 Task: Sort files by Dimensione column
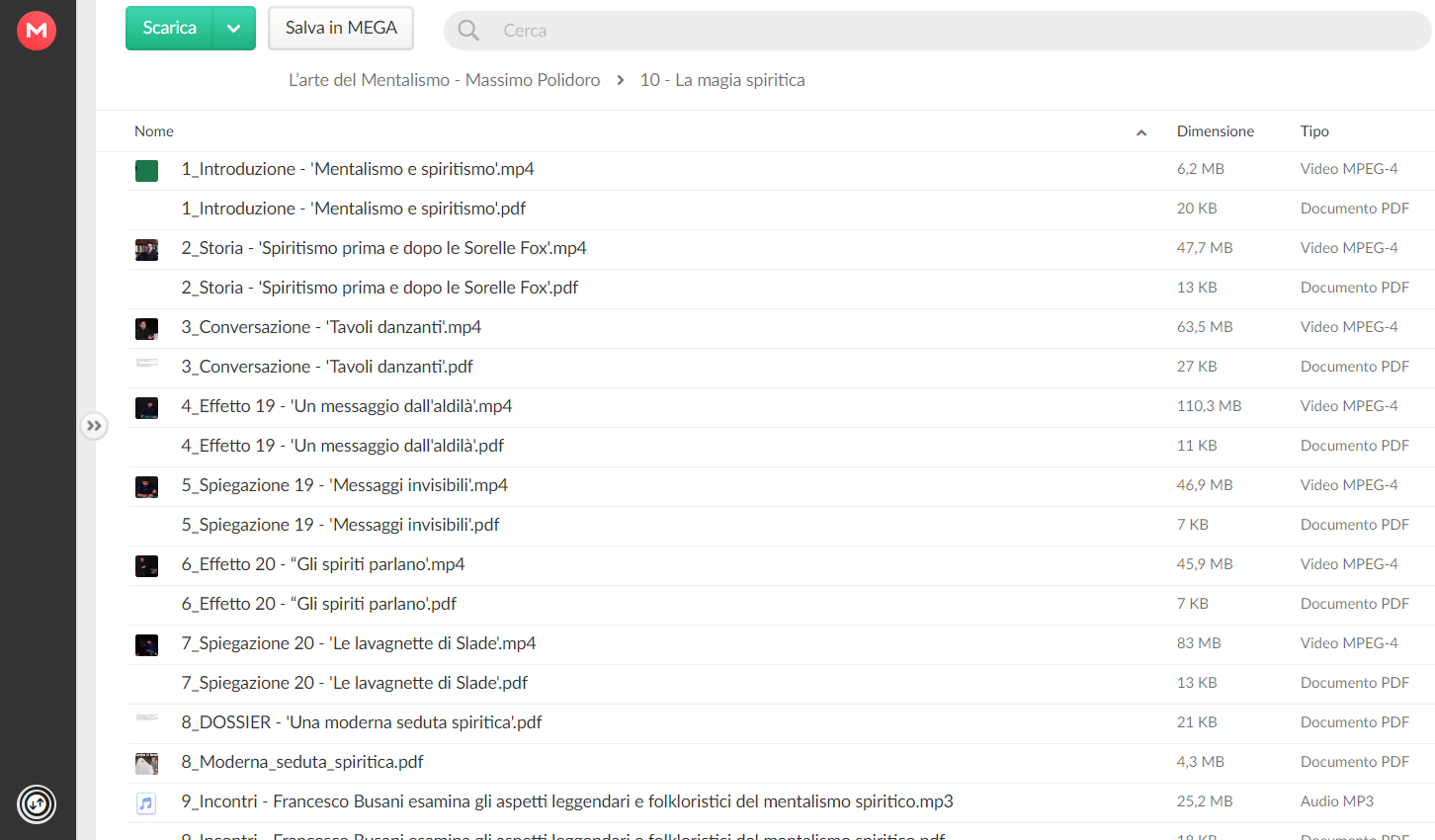[1215, 131]
